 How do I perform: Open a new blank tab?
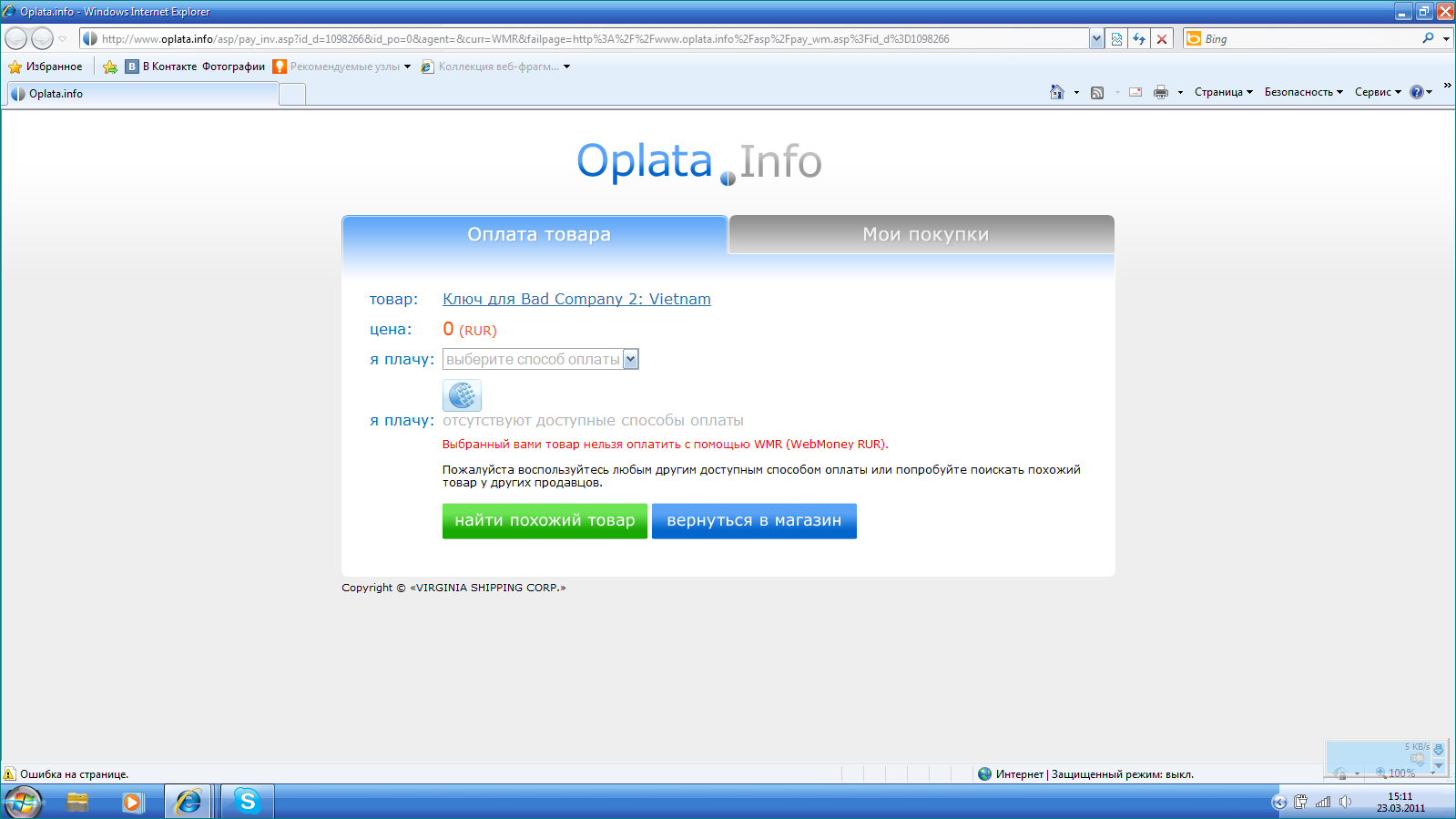292,94
